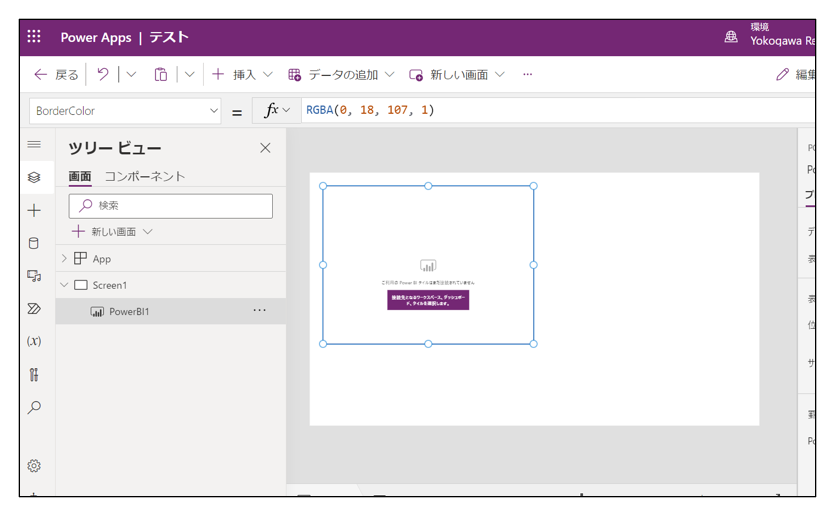Click the top-center resize handle
The height and width of the screenshot is (514, 834).
(x=428, y=186)
